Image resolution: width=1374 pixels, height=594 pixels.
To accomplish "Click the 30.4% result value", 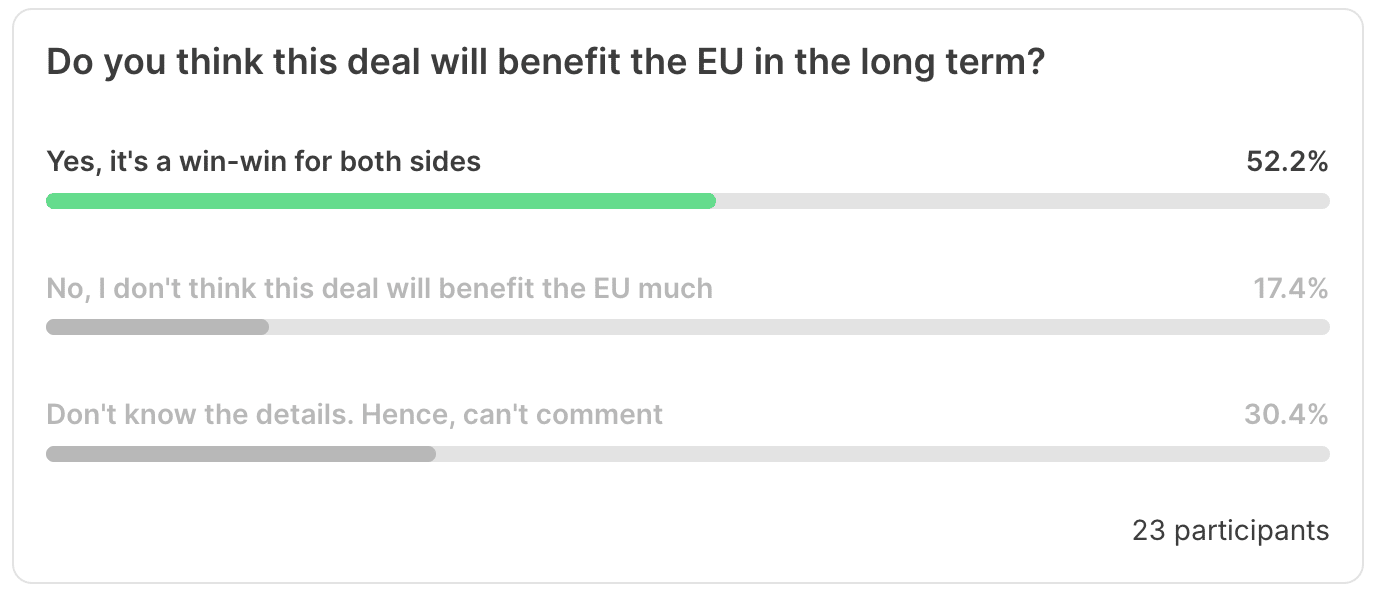I will [x=1286, y=414].
